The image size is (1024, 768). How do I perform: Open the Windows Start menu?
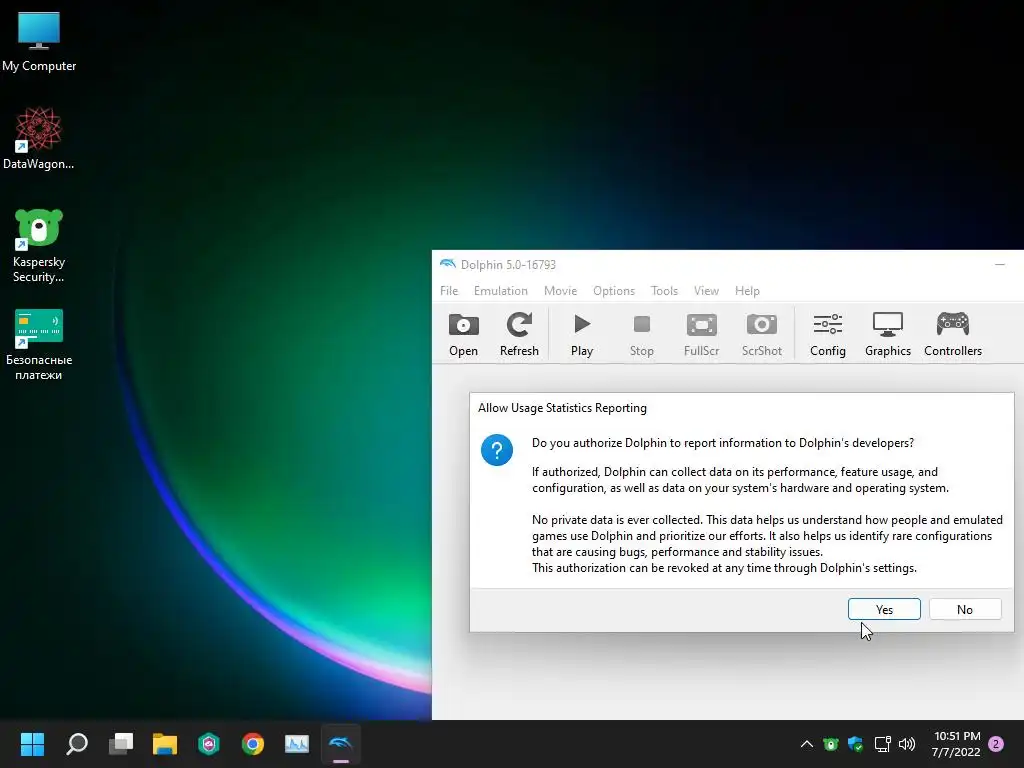point(32,744)
